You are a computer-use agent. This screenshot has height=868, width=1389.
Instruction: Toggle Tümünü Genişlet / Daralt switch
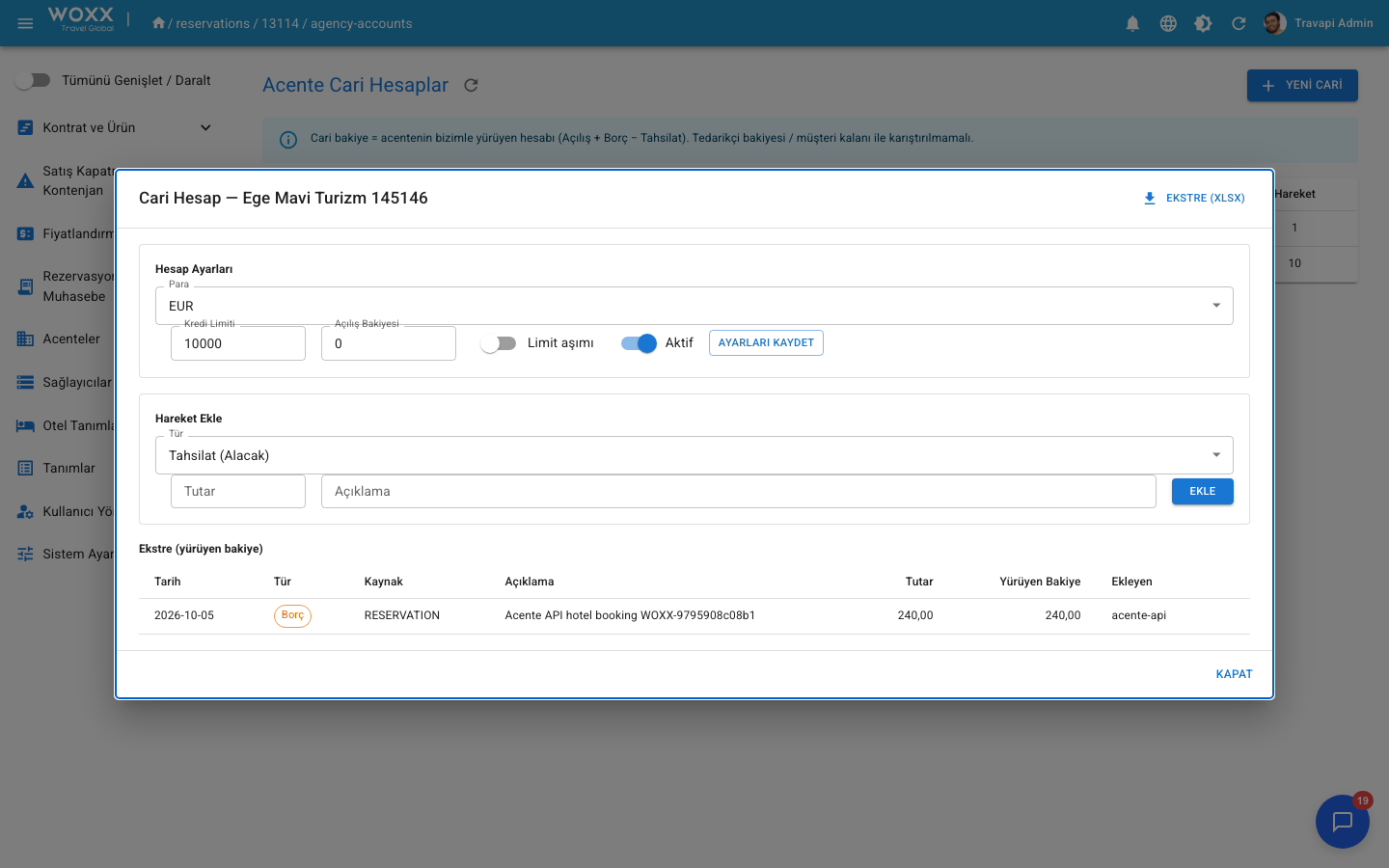(x=33, y=80)
